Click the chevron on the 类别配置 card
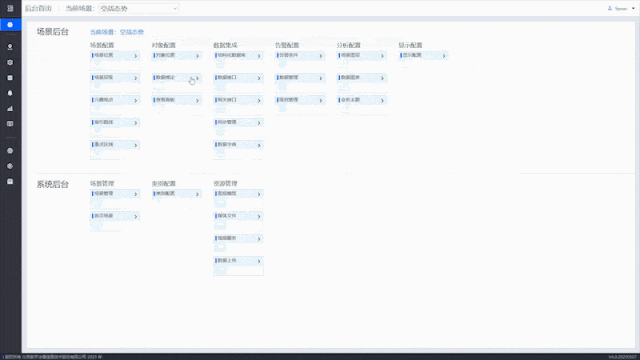The image size is (640, 360). (x=198, y=194)
